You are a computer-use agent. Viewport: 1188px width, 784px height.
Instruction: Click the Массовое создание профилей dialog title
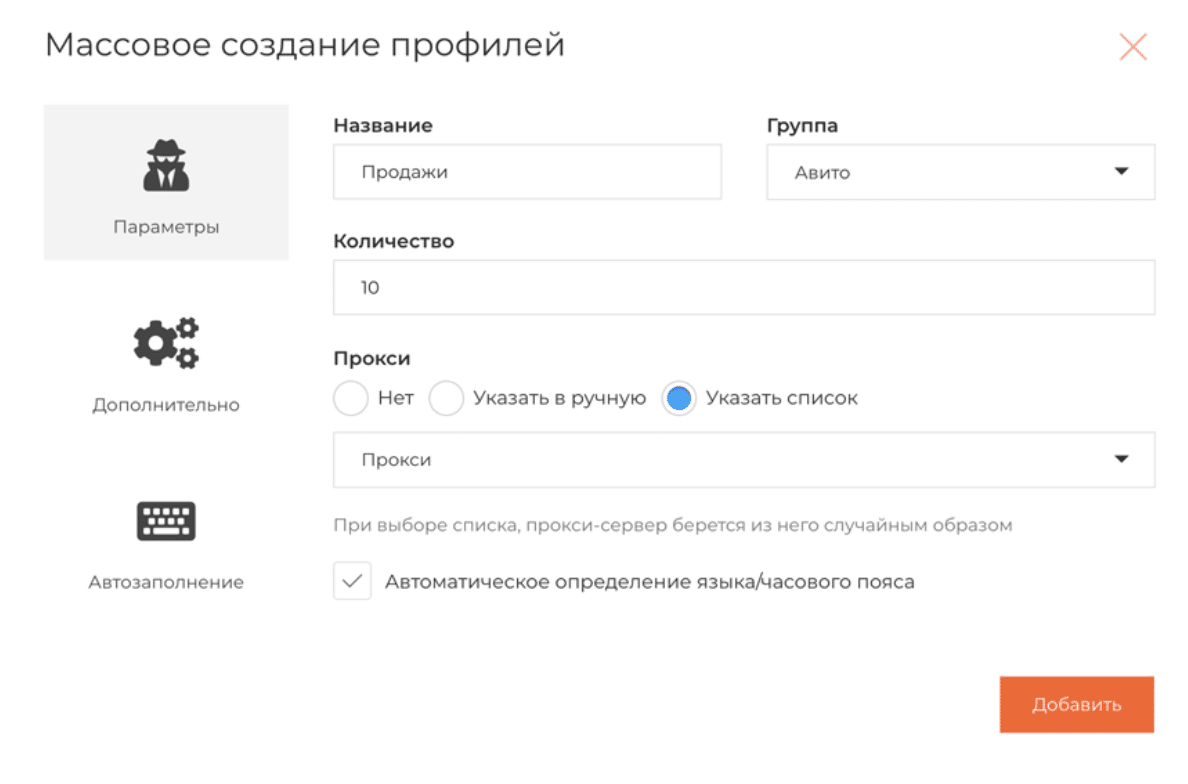point(305,45)
